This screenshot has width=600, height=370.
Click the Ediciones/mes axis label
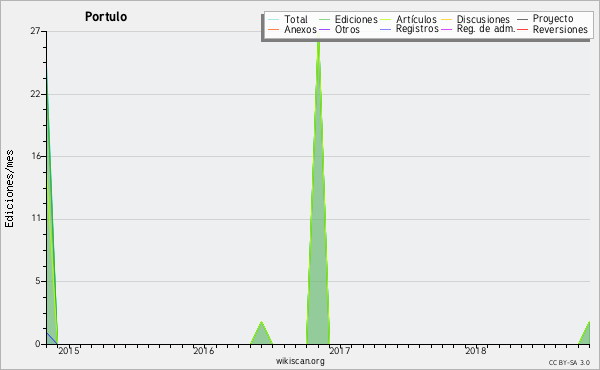[9, 189]
